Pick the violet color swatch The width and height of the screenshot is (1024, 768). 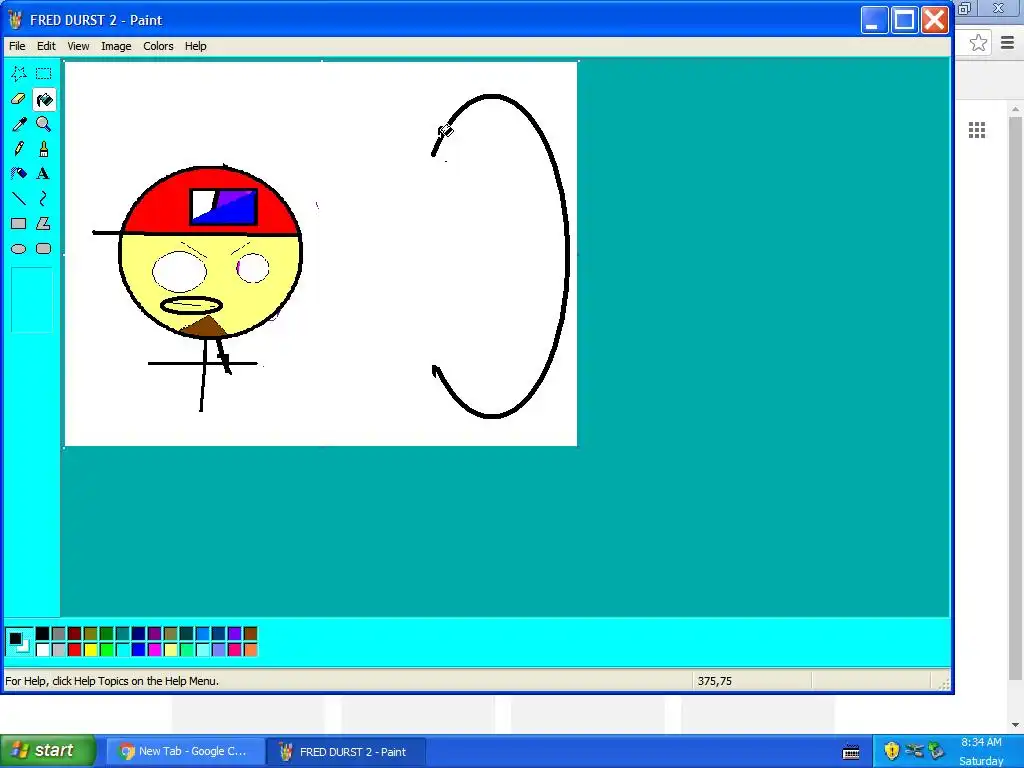tap(234, 633)
